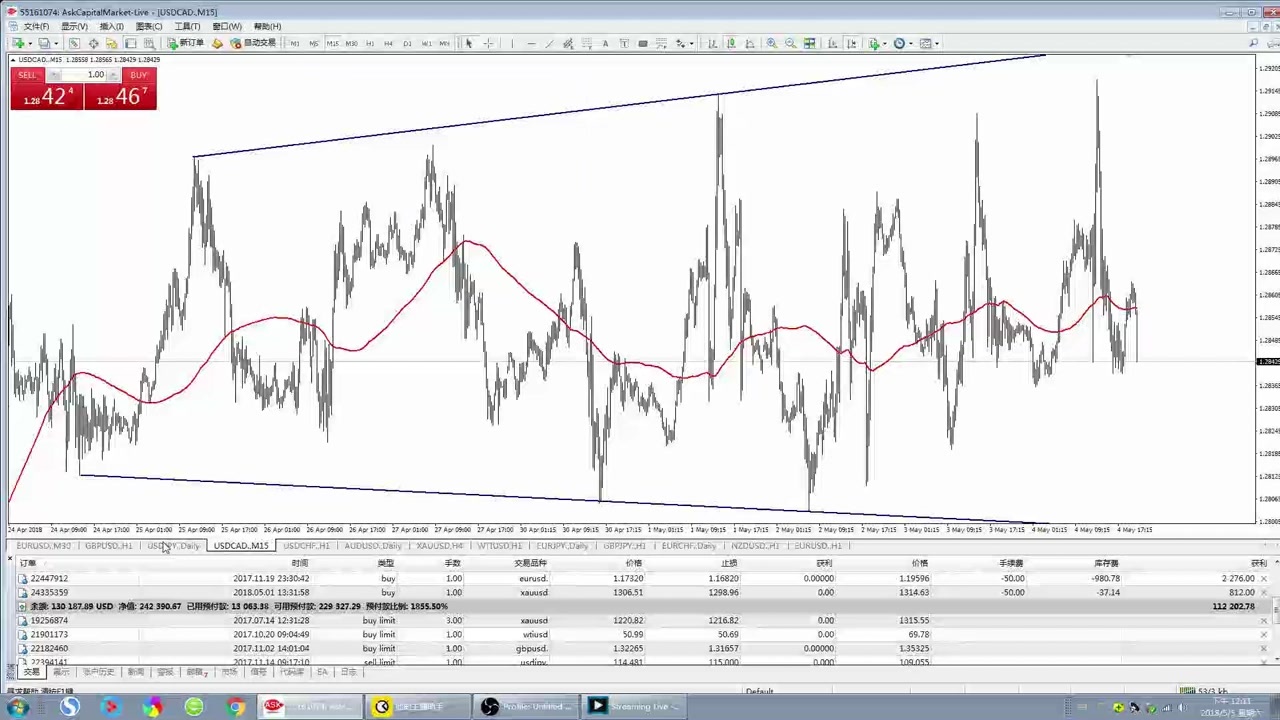Select the cursor arrow tool
This screenshot has width=1280, height=720.
click(x=468, y=43)
